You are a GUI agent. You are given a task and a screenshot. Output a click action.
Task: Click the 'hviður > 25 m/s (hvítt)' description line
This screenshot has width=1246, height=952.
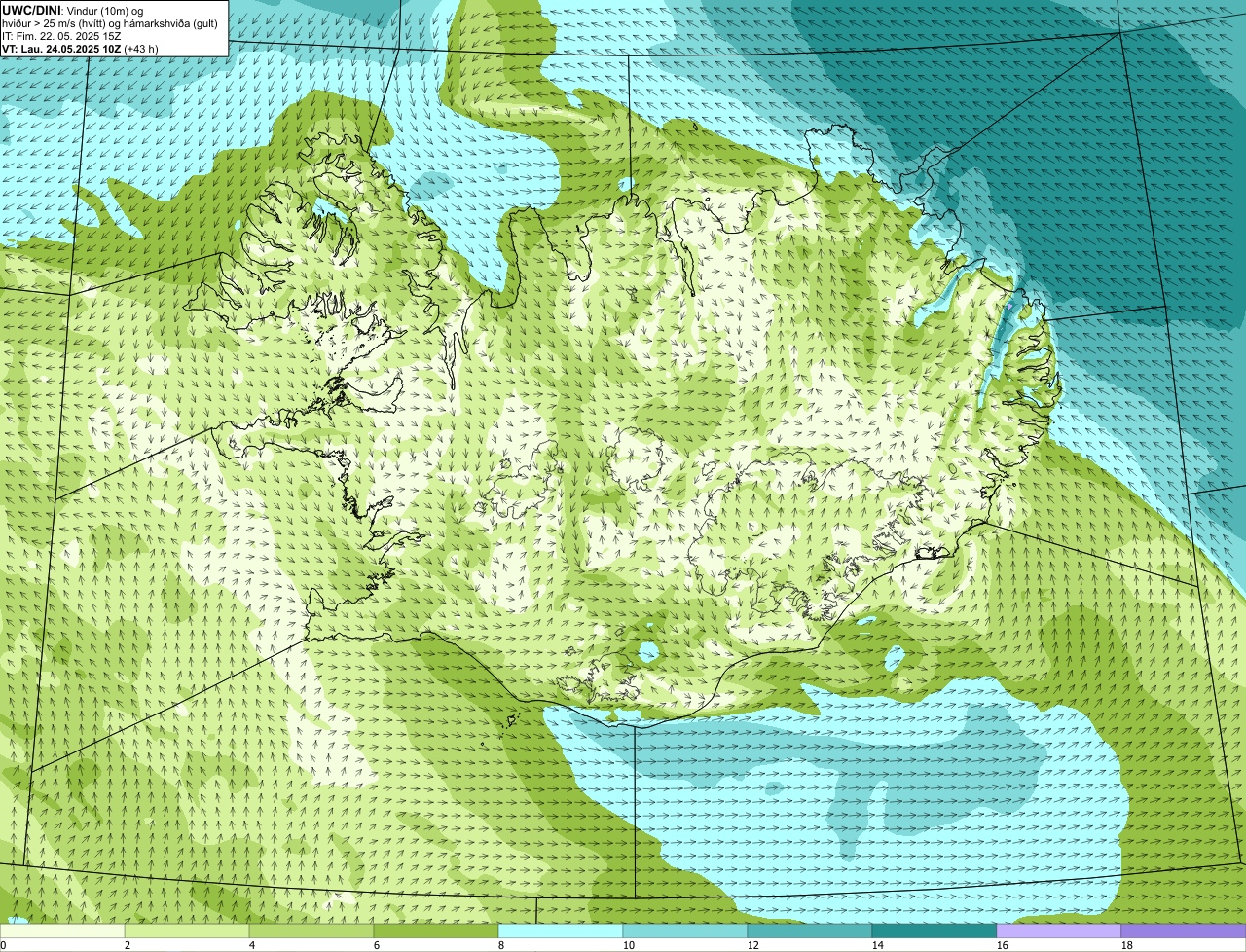pos(110,22)
